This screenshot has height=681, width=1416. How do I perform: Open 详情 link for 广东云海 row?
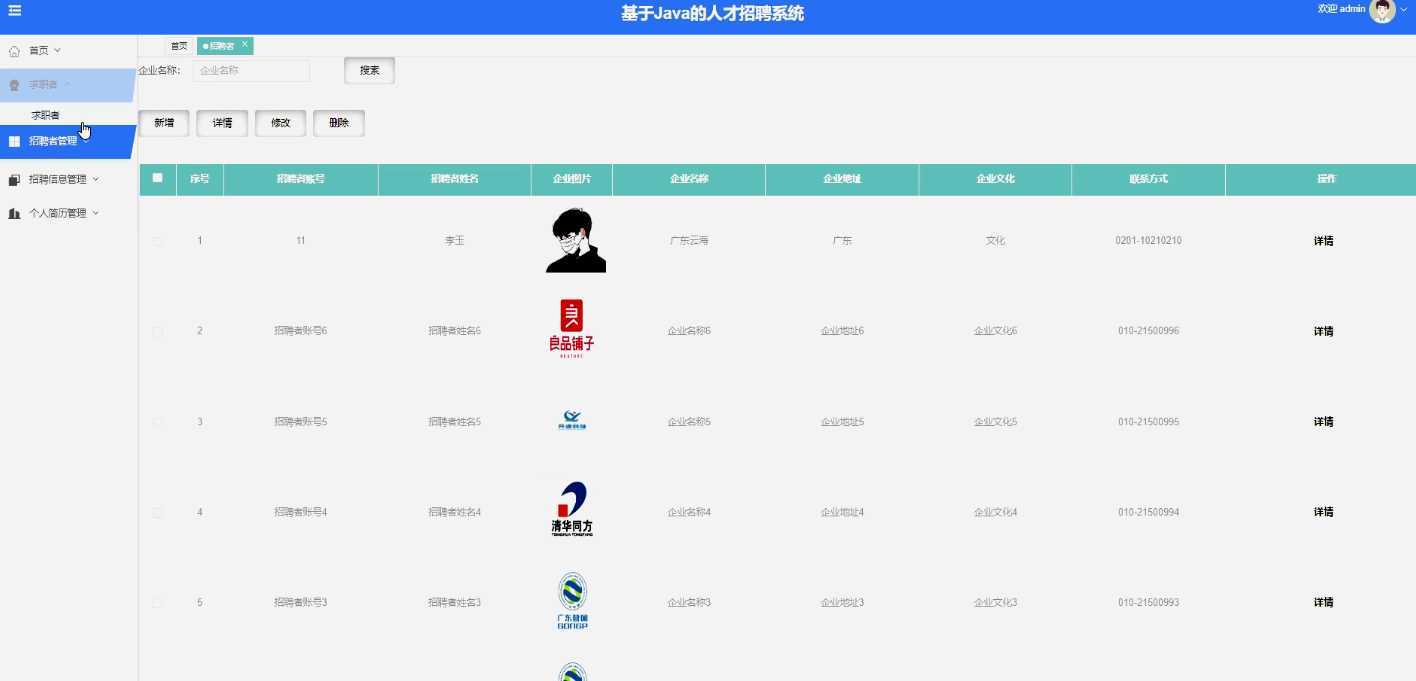1323,241
